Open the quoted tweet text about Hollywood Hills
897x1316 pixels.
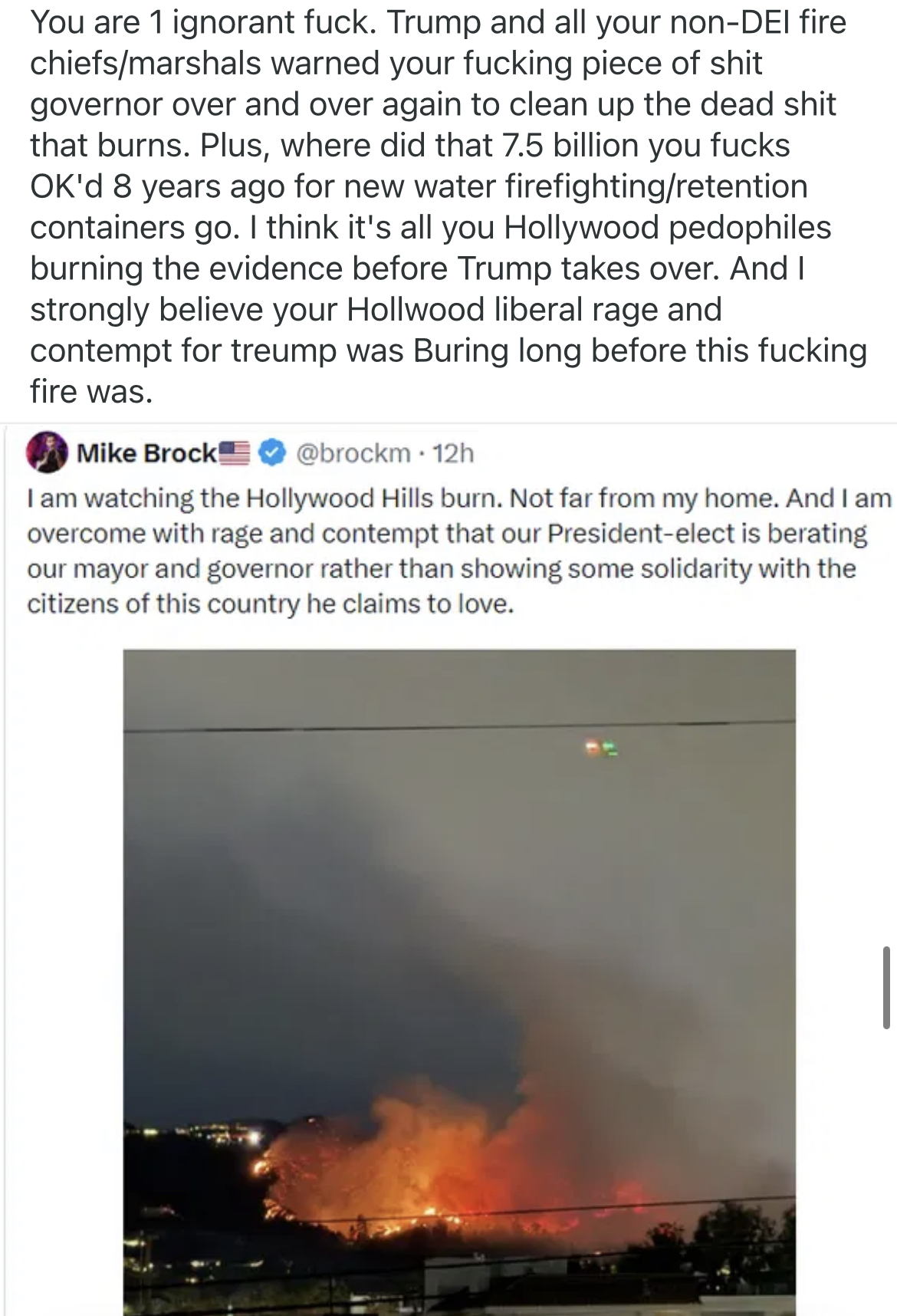(459, 551)
